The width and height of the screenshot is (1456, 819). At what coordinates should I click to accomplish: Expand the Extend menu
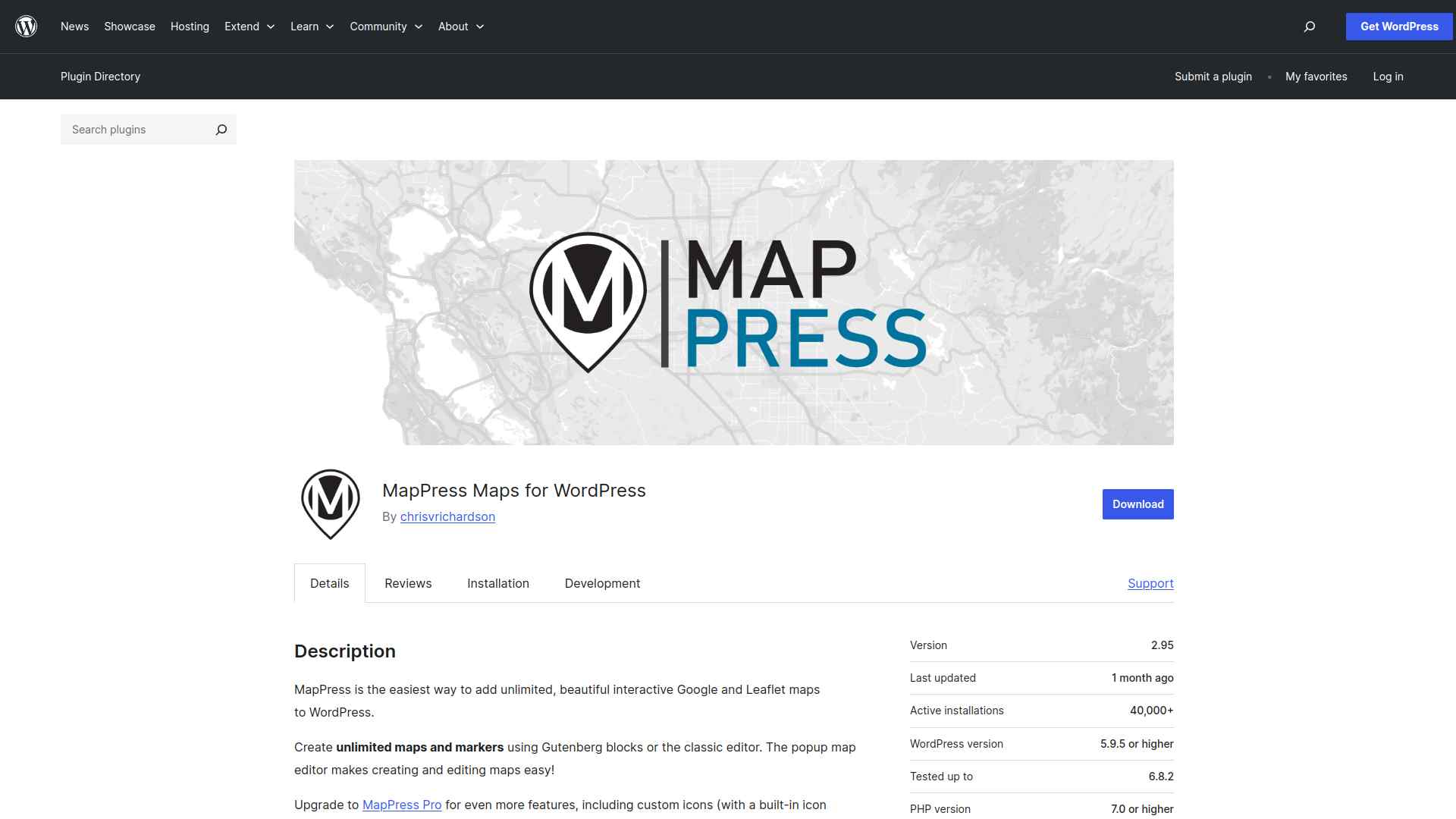pos(249,27)
